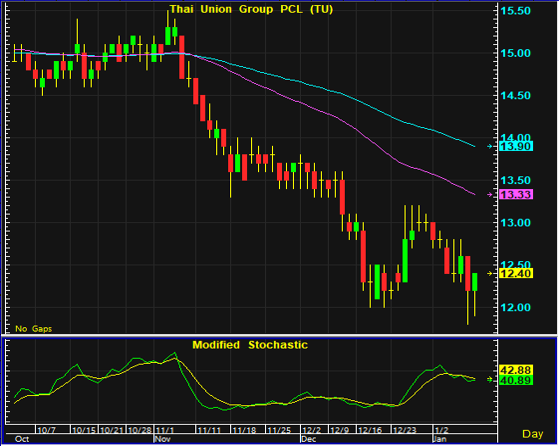This screenshot has width=559, height=446.
Task: Click the Day timeframe label
Action: [533, 434]
